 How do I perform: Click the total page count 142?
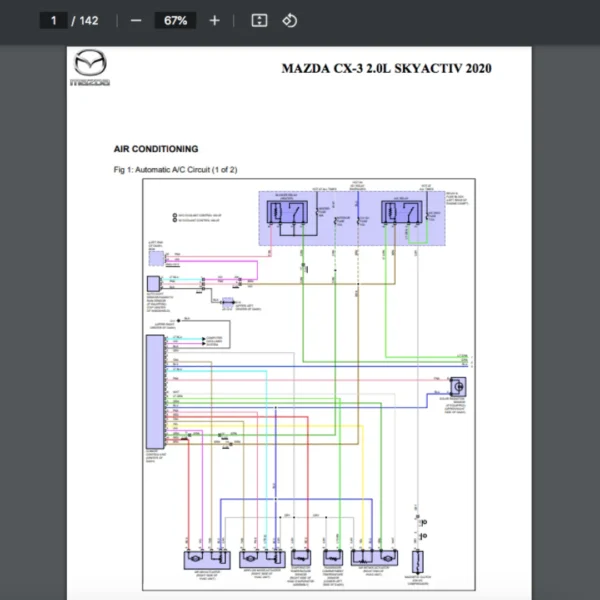(x=88, y=20)
